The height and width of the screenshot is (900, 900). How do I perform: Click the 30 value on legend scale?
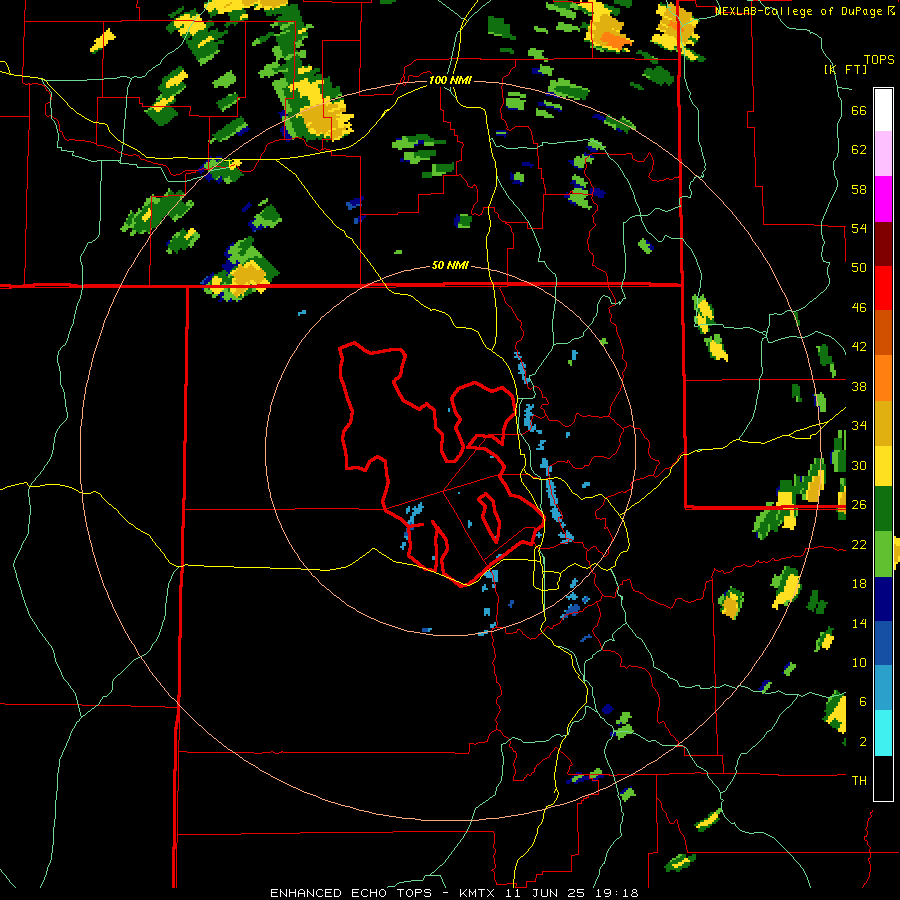859,465
